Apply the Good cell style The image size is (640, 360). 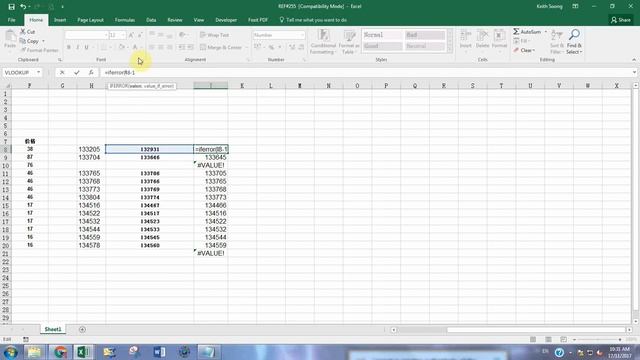382,46
